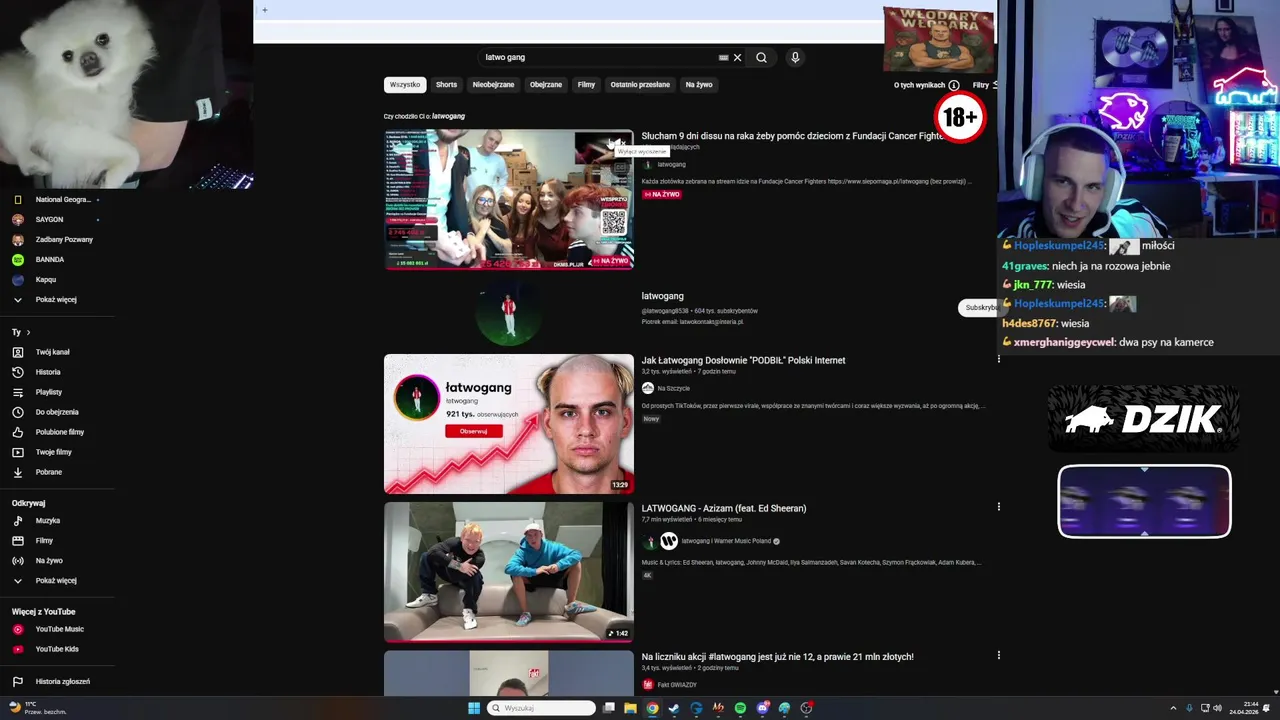Screen dimensions: 1280x720
Task: Open Pobrane downloads
Action: pos(49,472)
